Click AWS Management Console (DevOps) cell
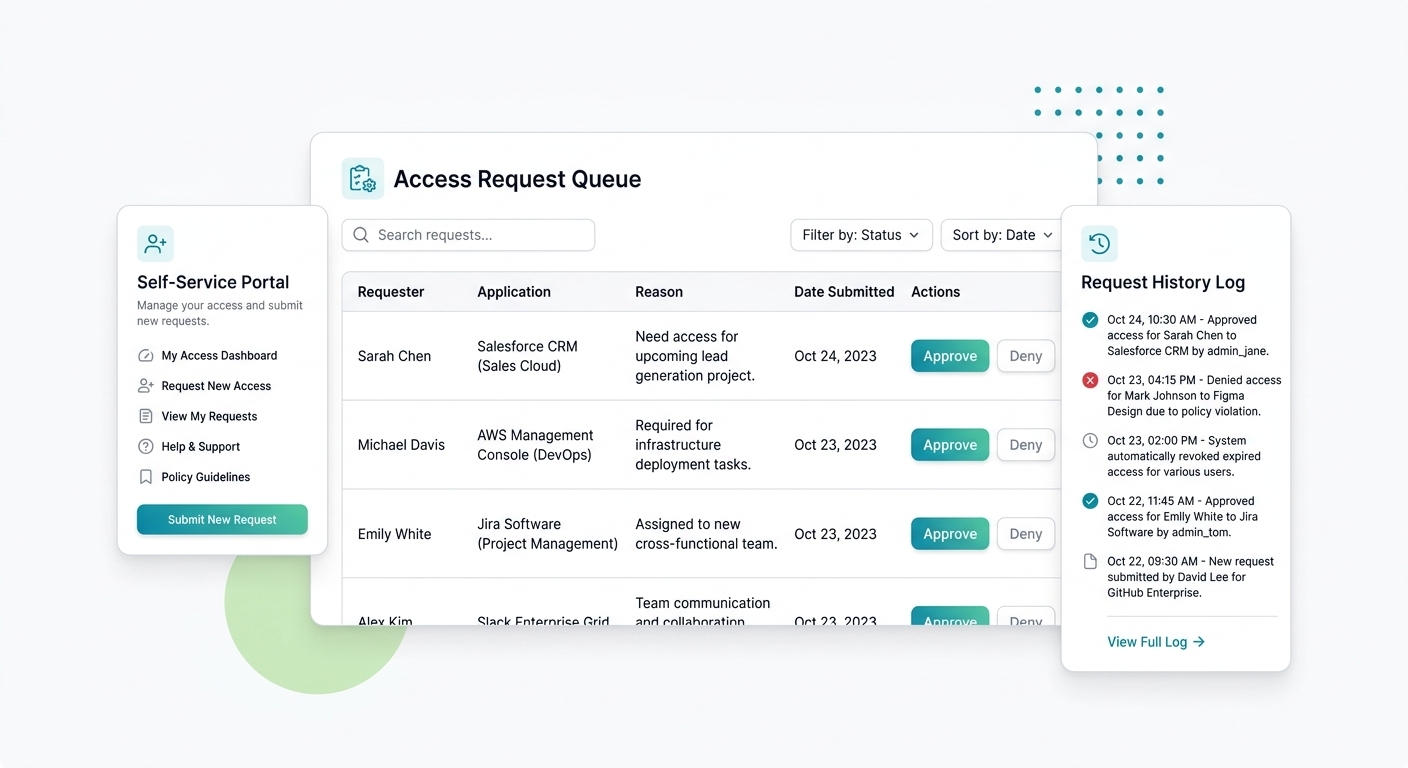This screenshot has width=1408, height=768. (x=535, y=445)
